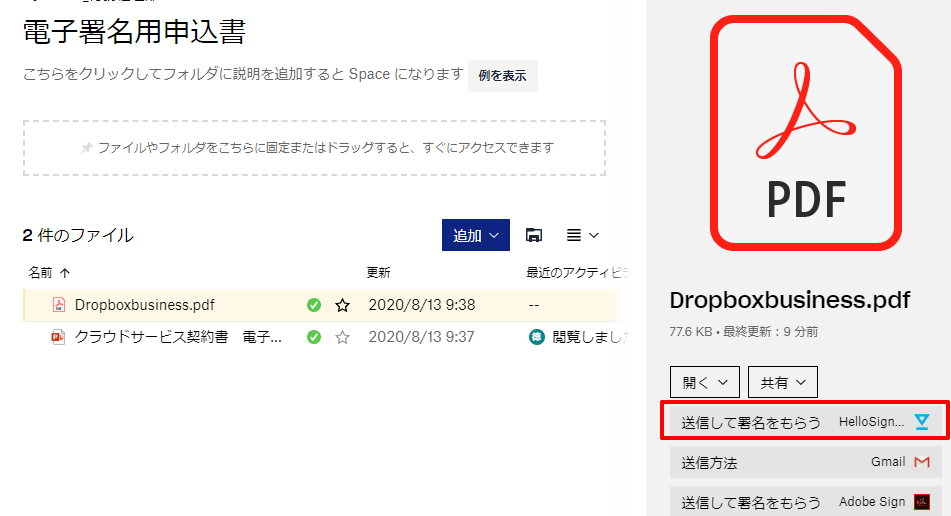
Task: Choose 送信方法 Gmail option
Action: (805, 462)
